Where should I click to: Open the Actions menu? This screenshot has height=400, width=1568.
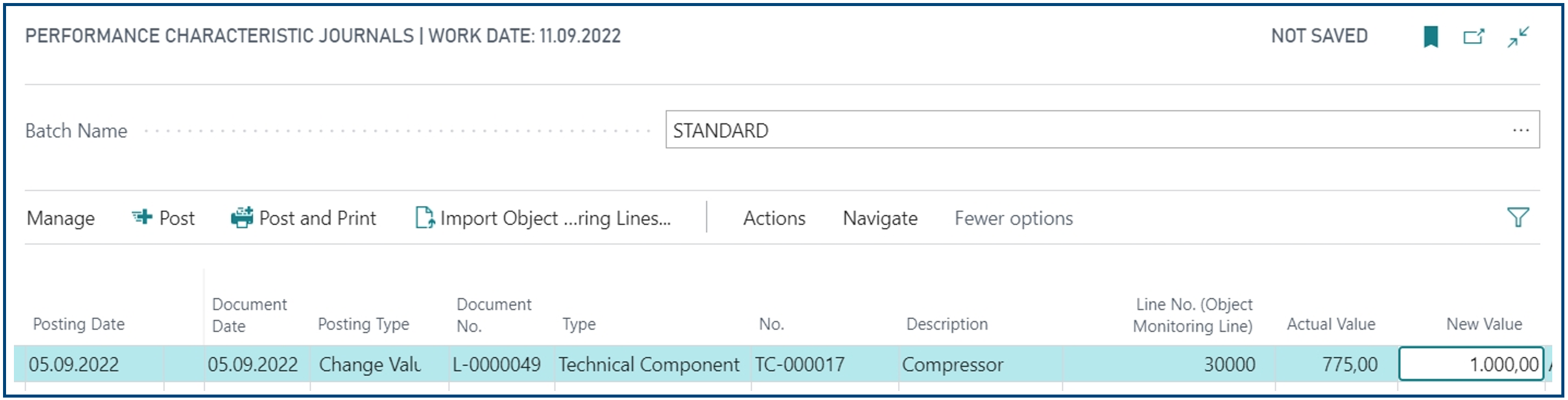pyautogui.click(x=773, y=218)
